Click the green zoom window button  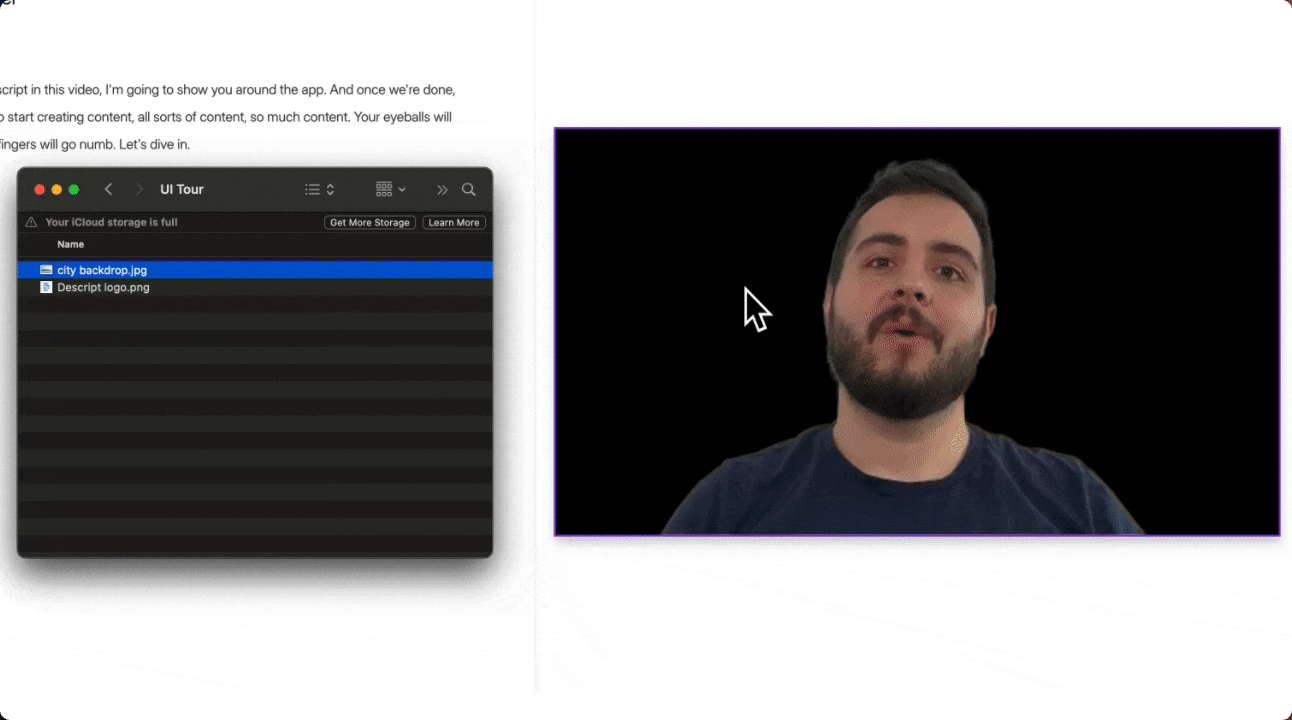click(74, 190)
